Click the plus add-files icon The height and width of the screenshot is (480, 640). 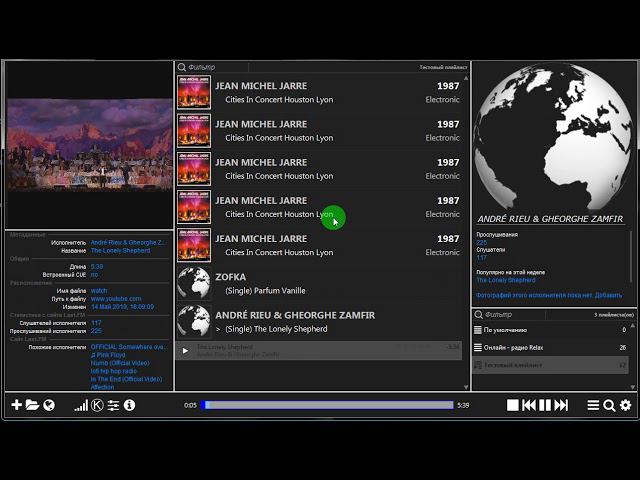pyautogui.click(x=16, y=405)
